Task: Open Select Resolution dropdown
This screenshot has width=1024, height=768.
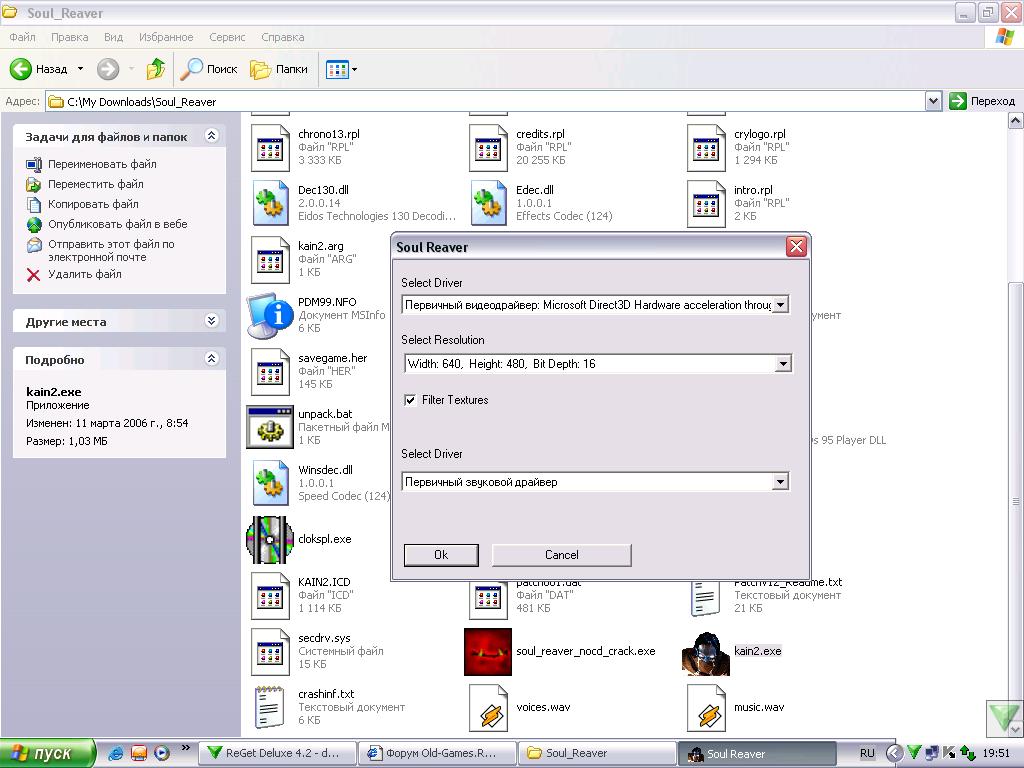Action: (x=783, y=364)
